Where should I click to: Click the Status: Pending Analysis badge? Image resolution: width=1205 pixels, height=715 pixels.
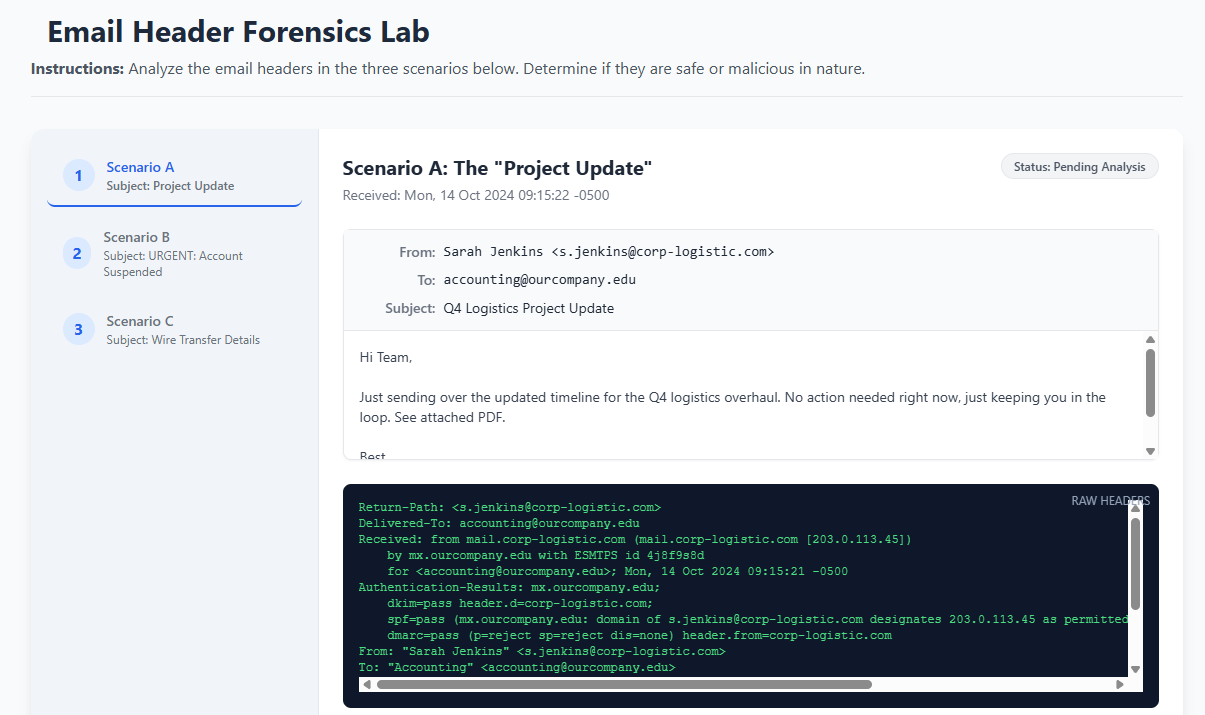pyautogui.click(x=1079, y=167)
